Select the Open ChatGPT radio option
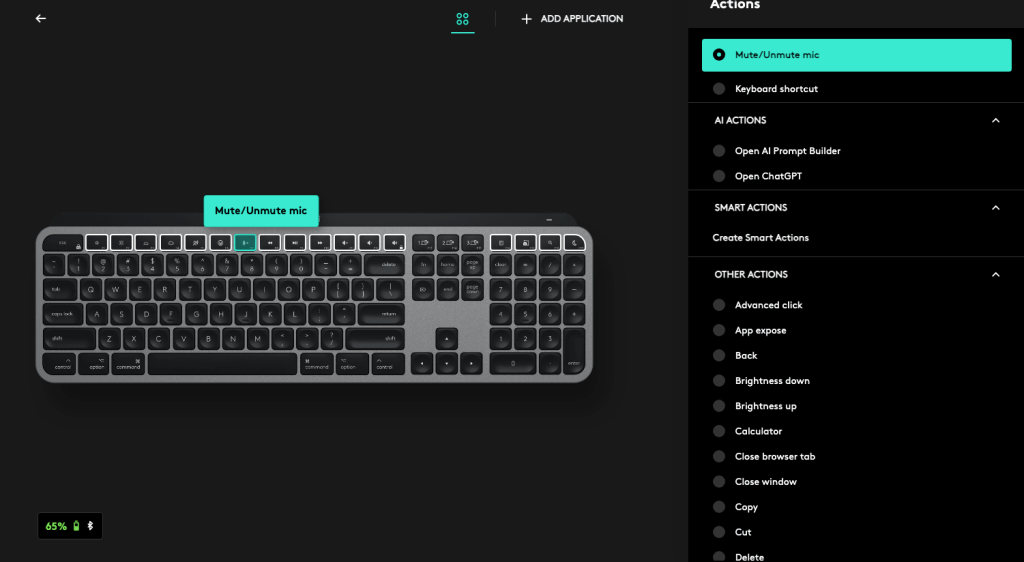Screen dimensions: 1024x562 719,176
